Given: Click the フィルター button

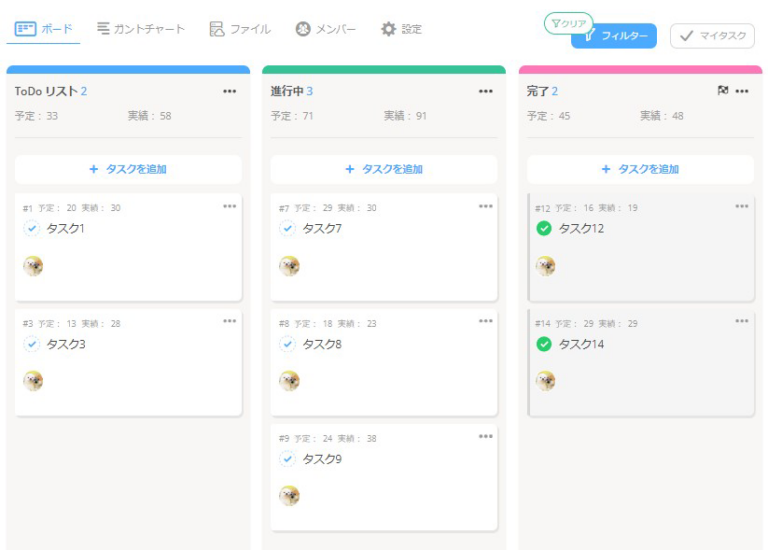Looking at the screenshot, I should click(x=614, y=36).
